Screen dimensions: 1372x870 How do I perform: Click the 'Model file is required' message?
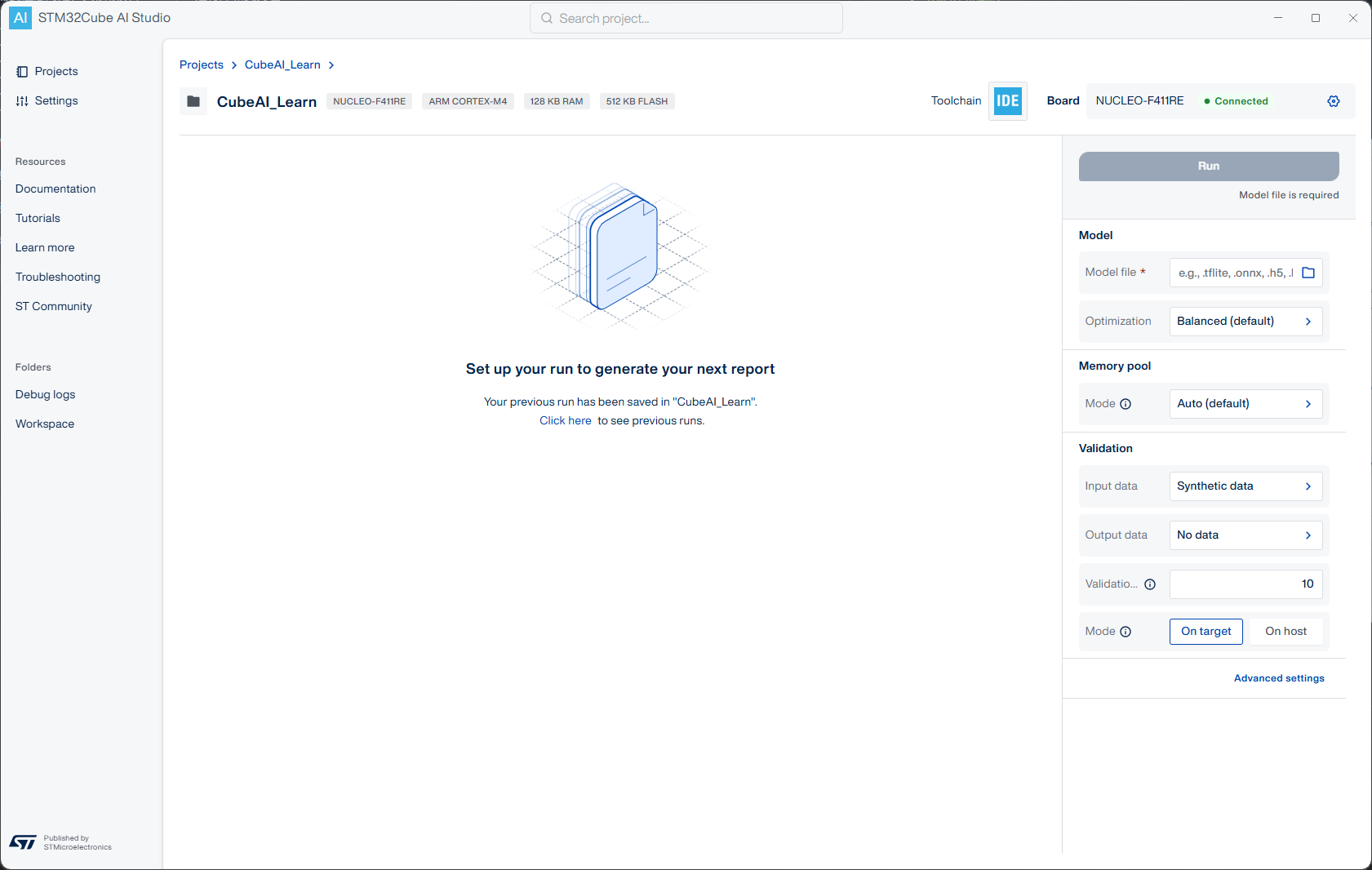tap(1289, 196)
